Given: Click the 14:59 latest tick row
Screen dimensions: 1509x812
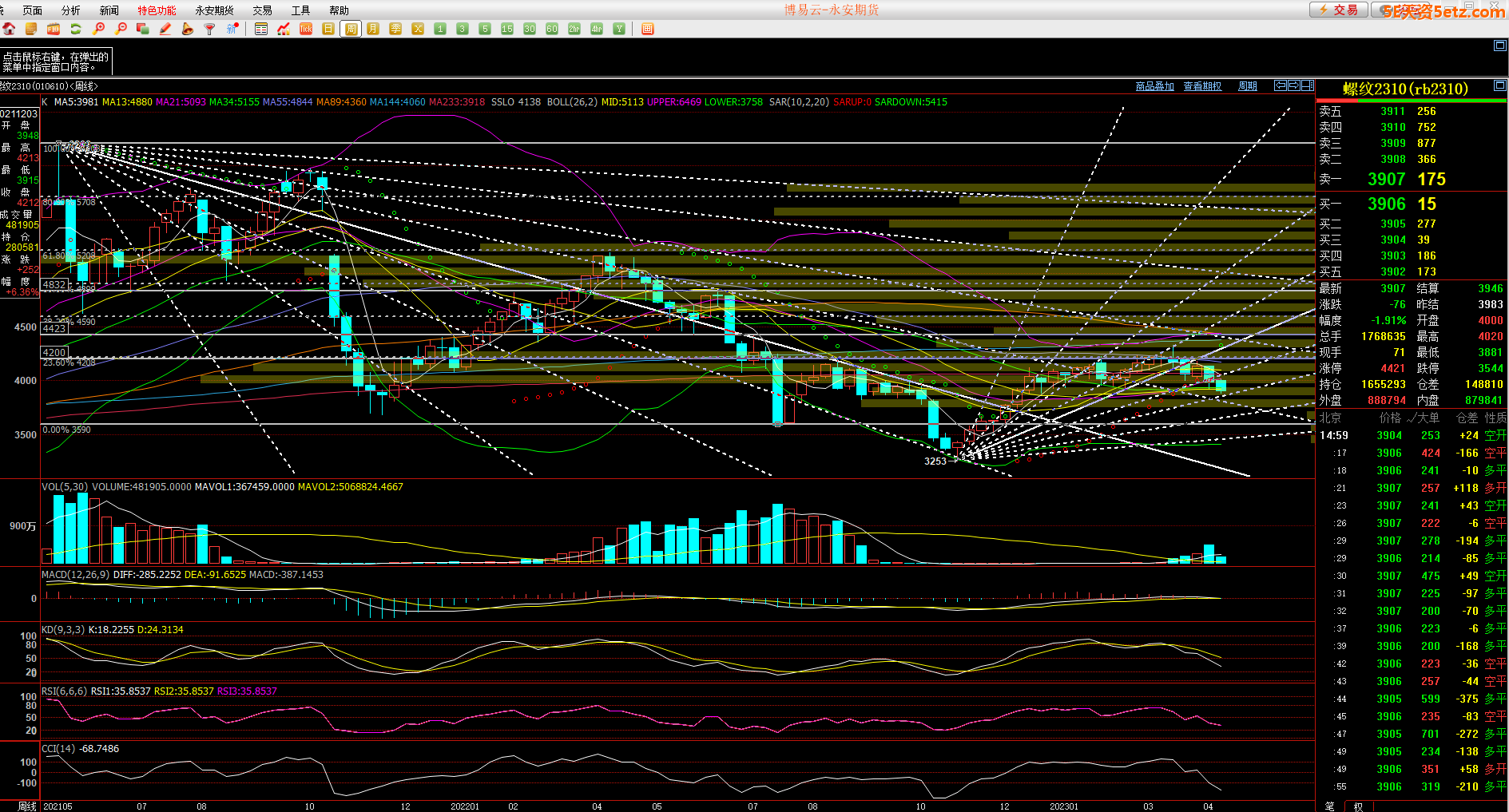Looking at the screenshot, I should [x=1412, y=435].
